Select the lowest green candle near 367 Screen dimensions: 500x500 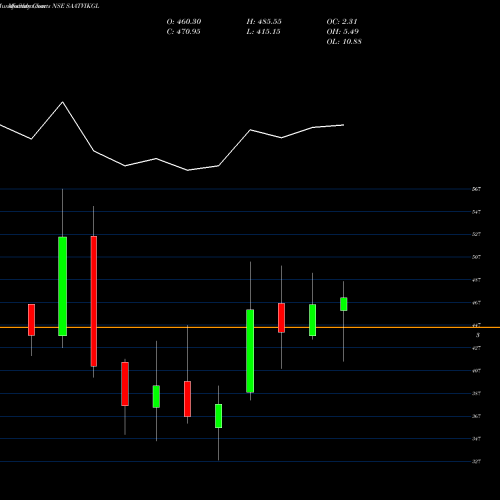[x=219, y=416]
